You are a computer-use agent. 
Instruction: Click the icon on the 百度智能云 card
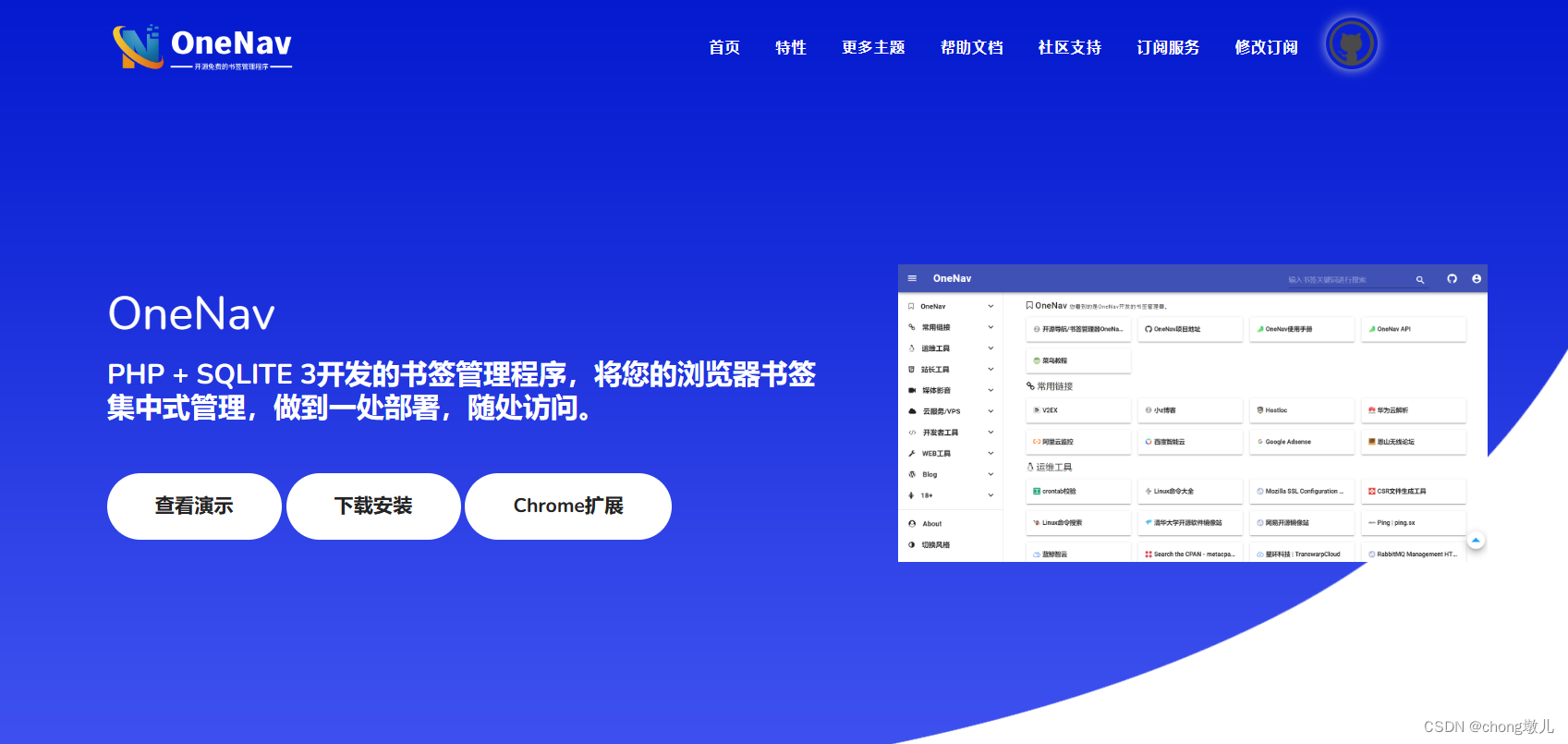[1149, 442]
